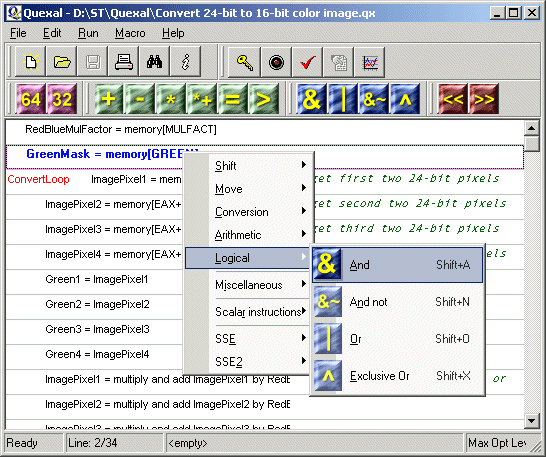Click the green greater-than button
The width and height of the screenshot is (546, 457).
pyautogui.click(x=264, y=99)
